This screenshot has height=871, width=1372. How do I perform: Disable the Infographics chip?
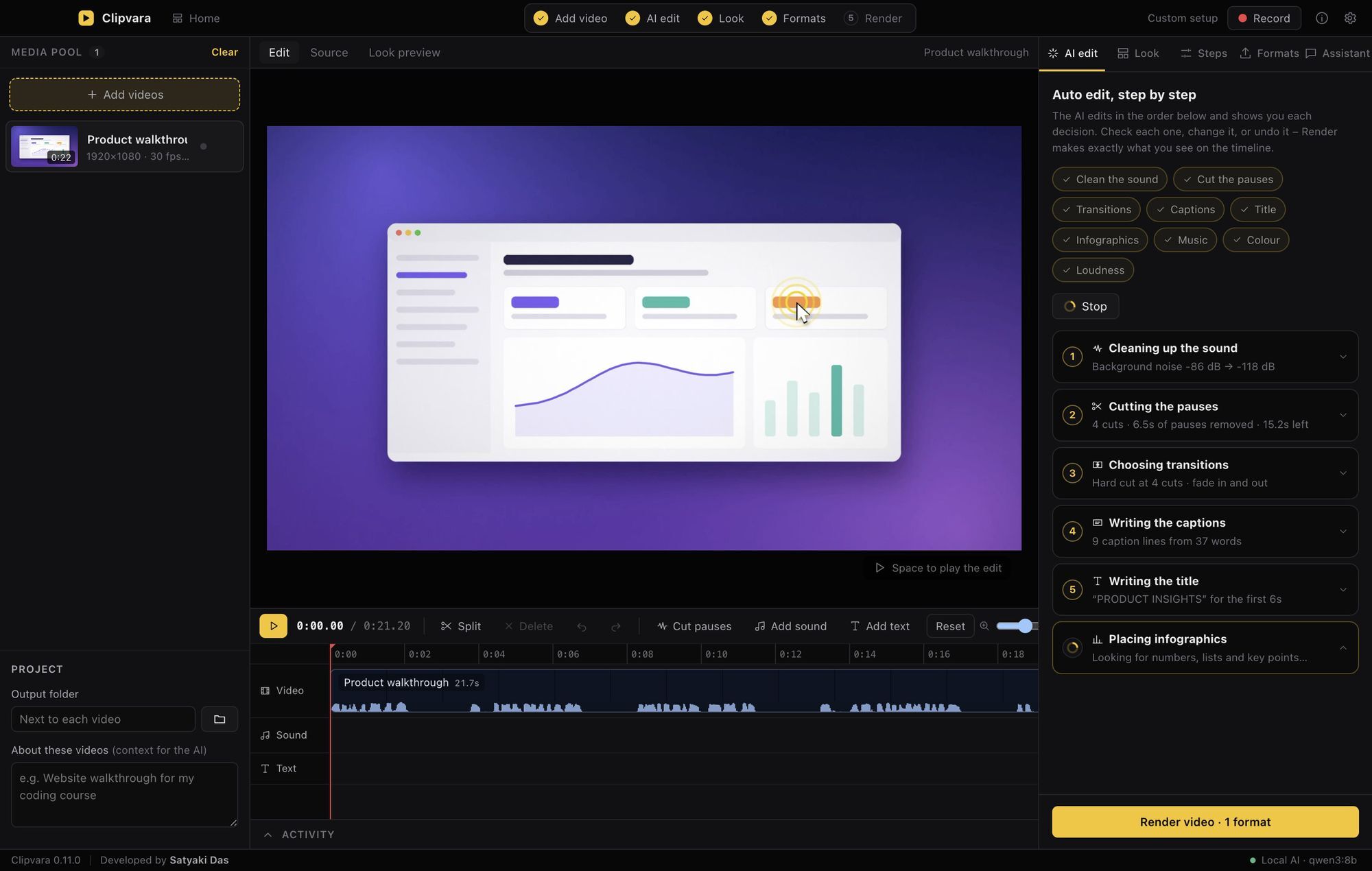click(x=1100, y=240)
